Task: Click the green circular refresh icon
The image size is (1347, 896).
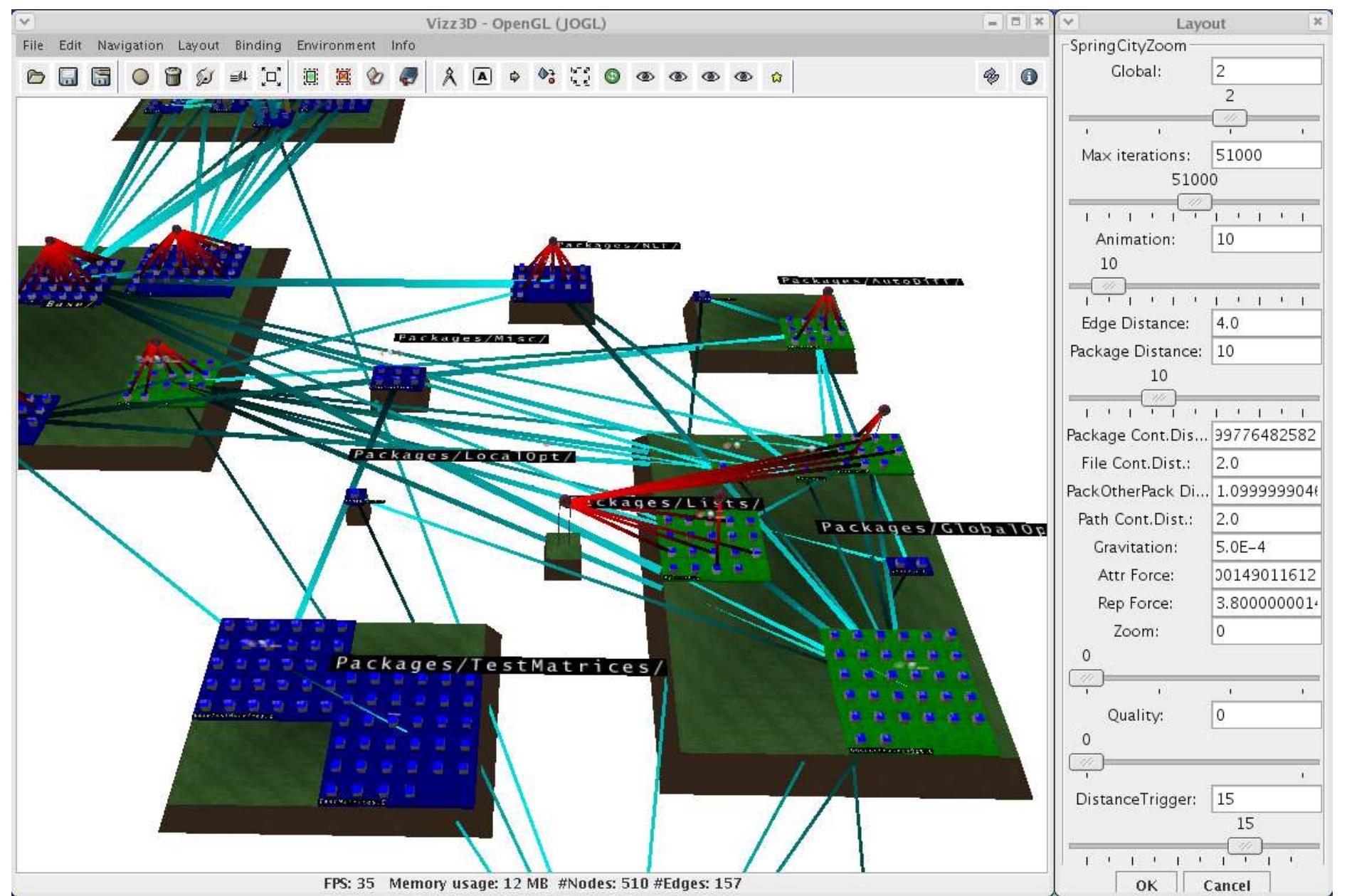Action: point(612,76)
